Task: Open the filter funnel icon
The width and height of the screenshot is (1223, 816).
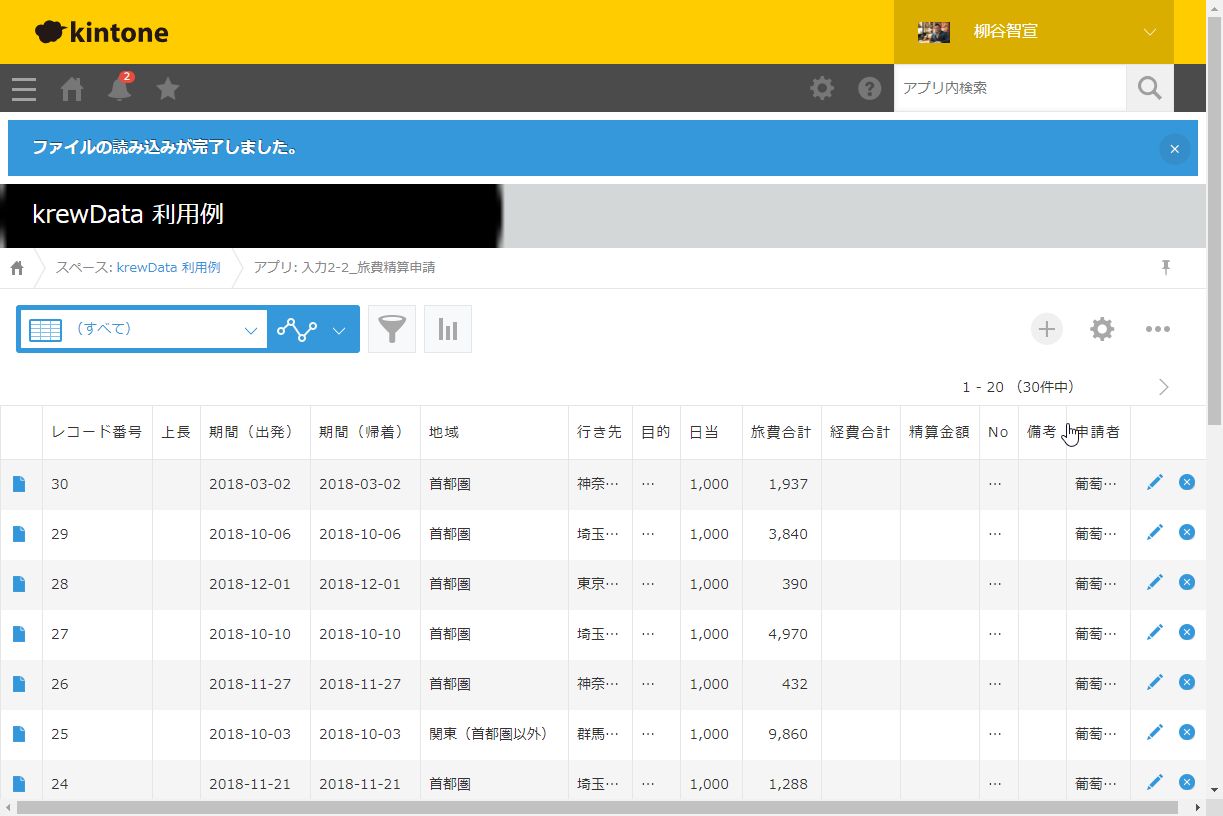Action: coord(392,329)
